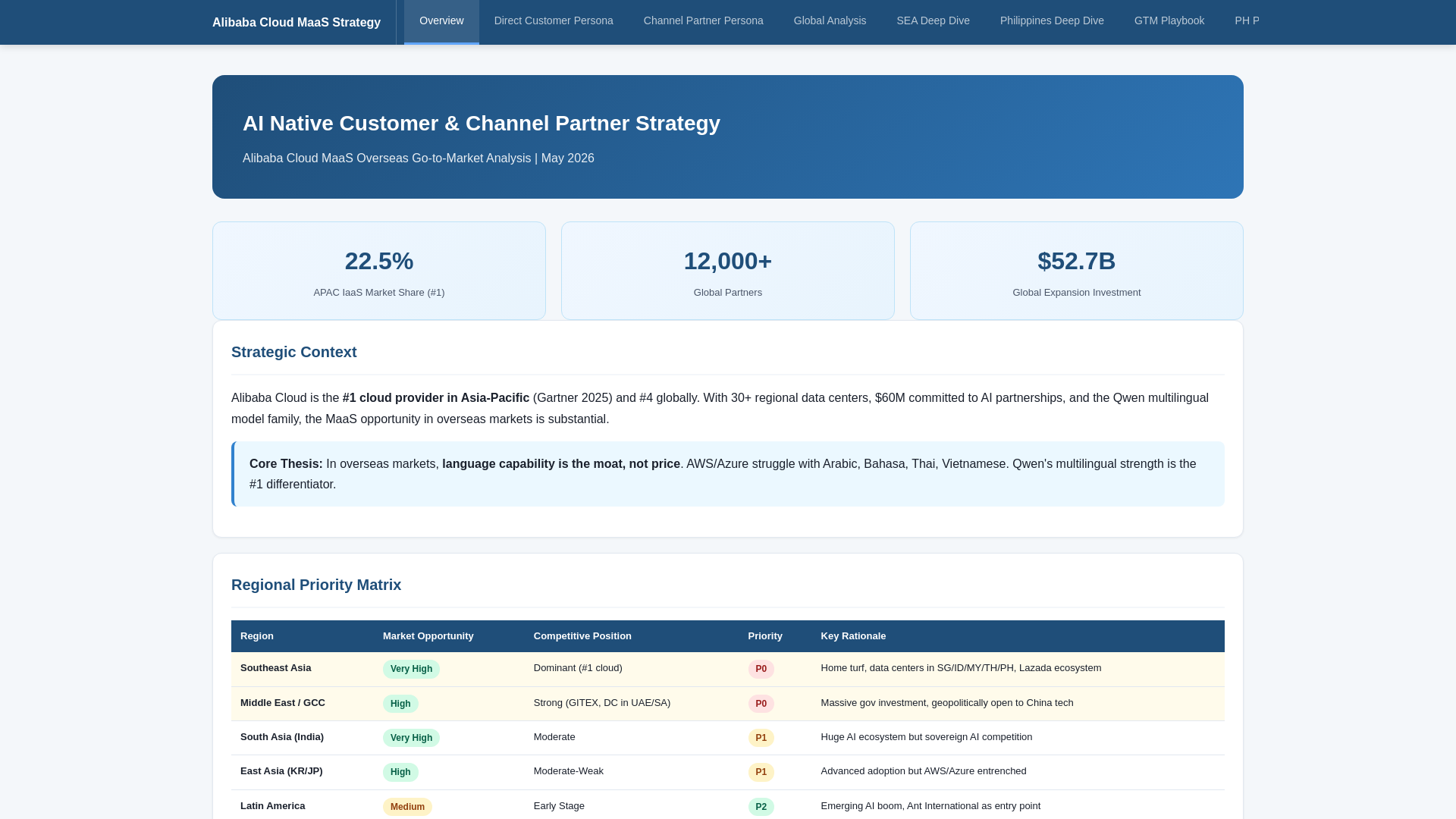Click the P0 badge in Middle East row
This screenshot has height=819, width=1456.
[x=761, y=704]
